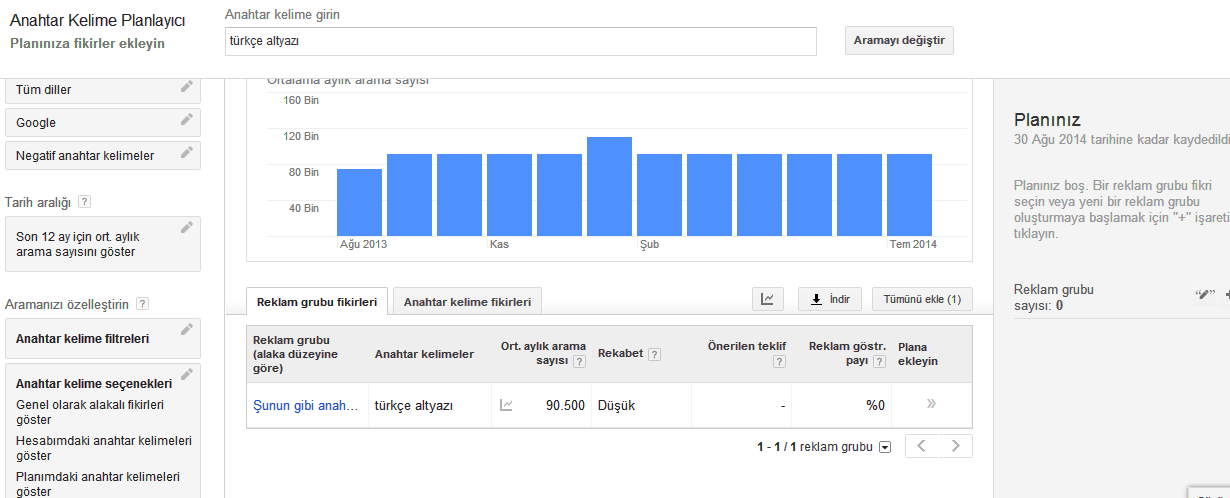Screen dimensions: 1230x498
Task: Edit the Tüm diller language setting pencil
Action: pyautogui.click(x=186, y=87)
